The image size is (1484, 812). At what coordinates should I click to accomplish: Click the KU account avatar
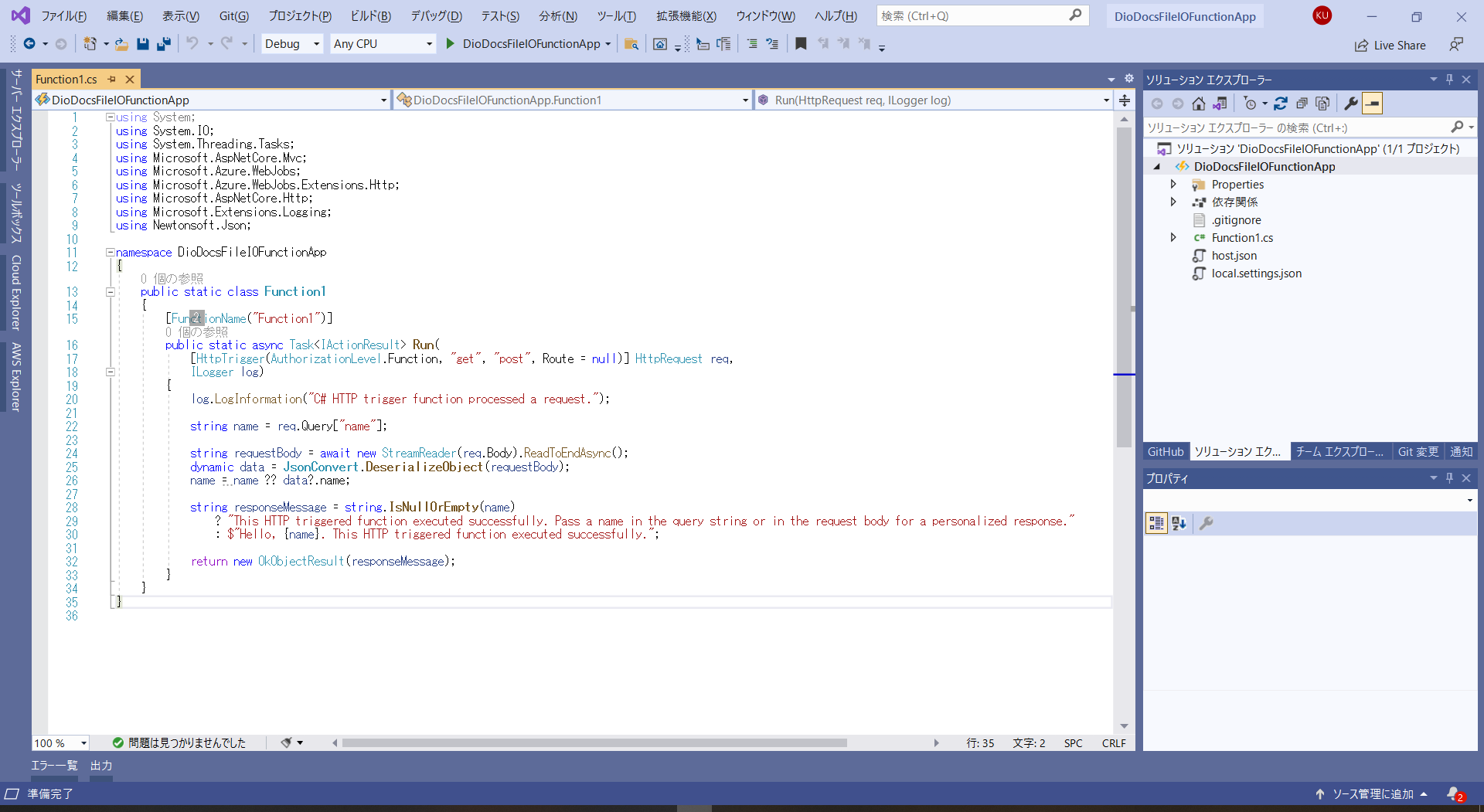1322,15
